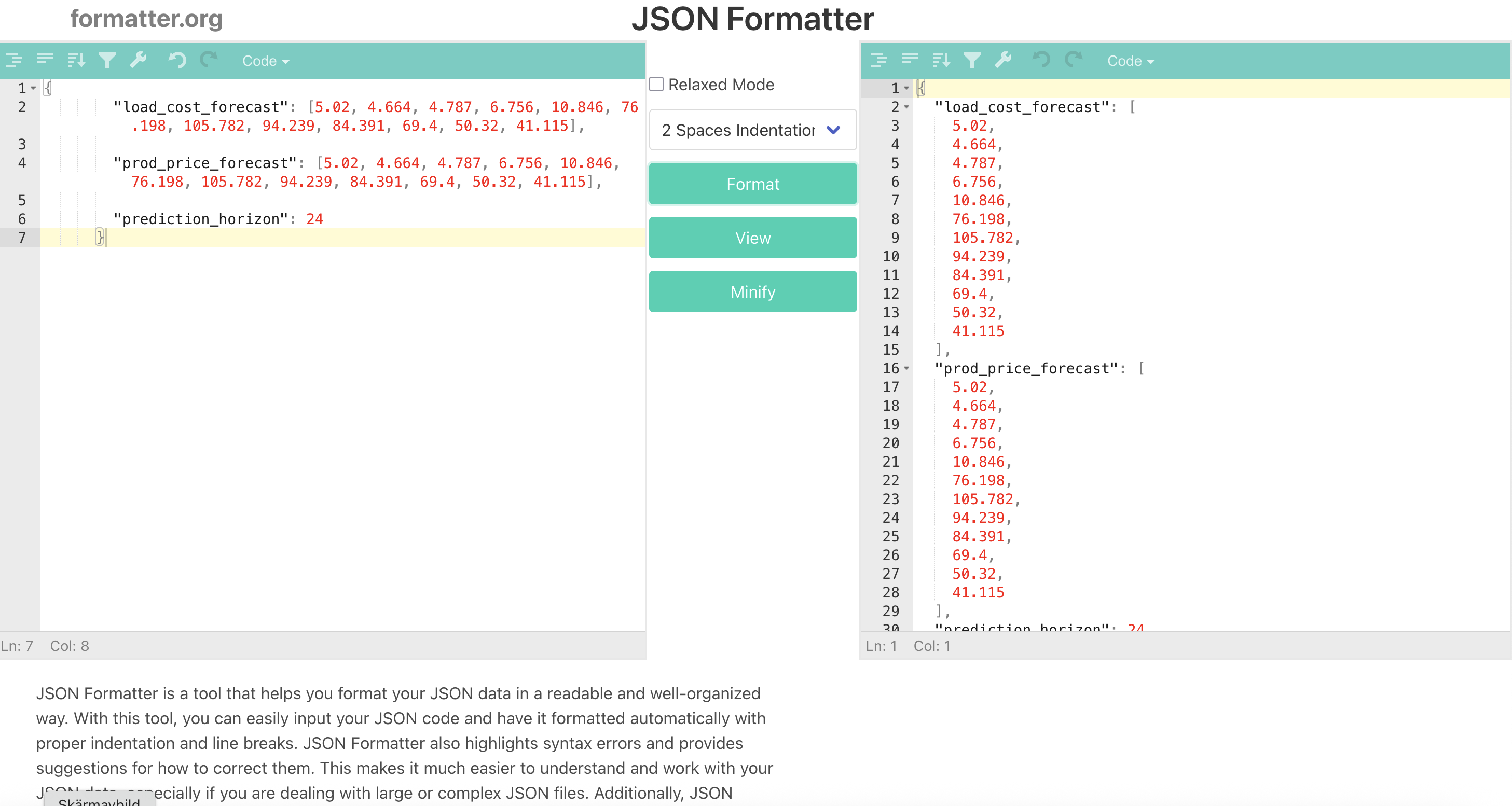The image size is (1512, 806).
Task: Click closing brace on left editor line 7
Action: 100,238
